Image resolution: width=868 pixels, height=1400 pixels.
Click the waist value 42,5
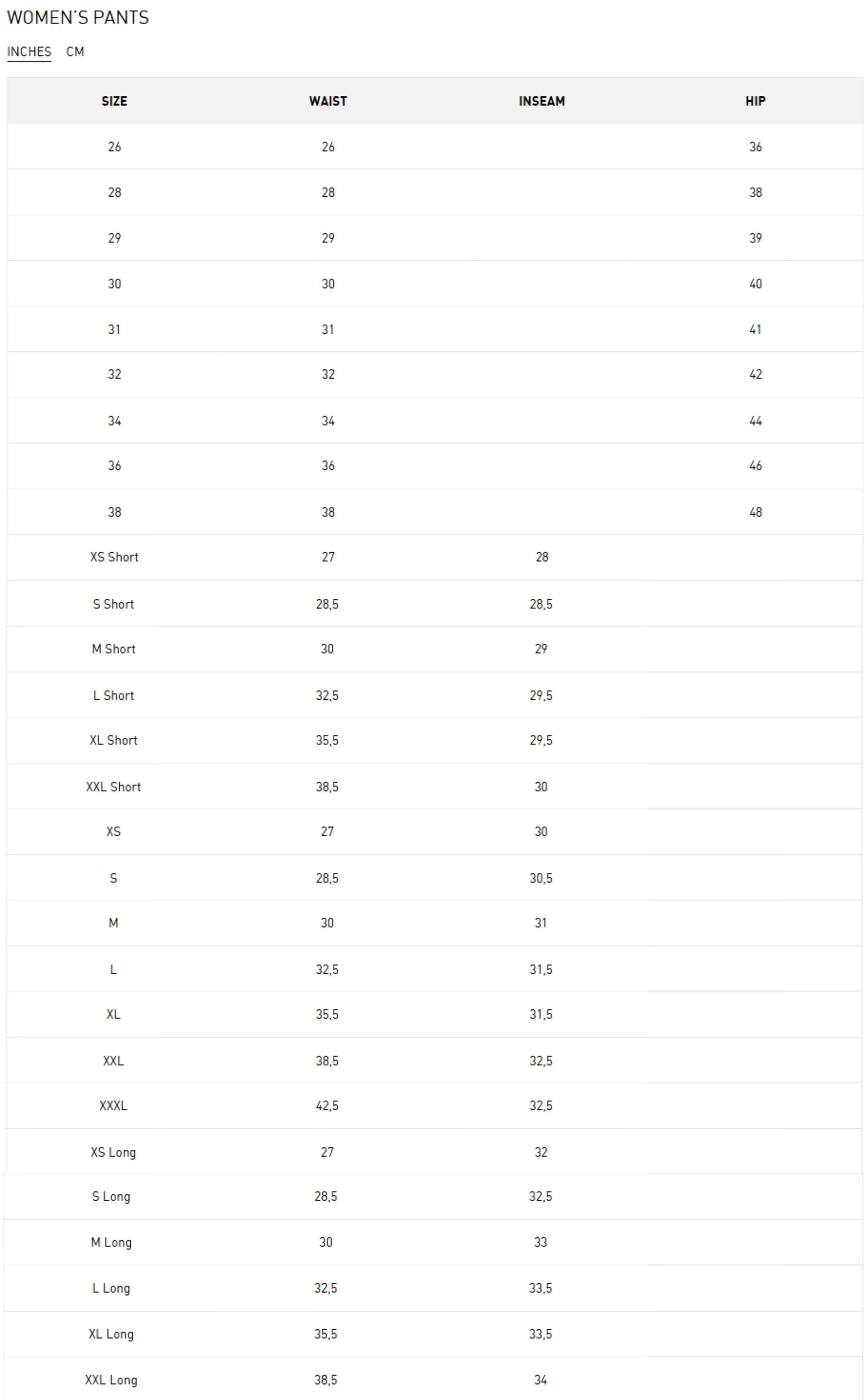pyautogui.click(x=327, y=1106)
